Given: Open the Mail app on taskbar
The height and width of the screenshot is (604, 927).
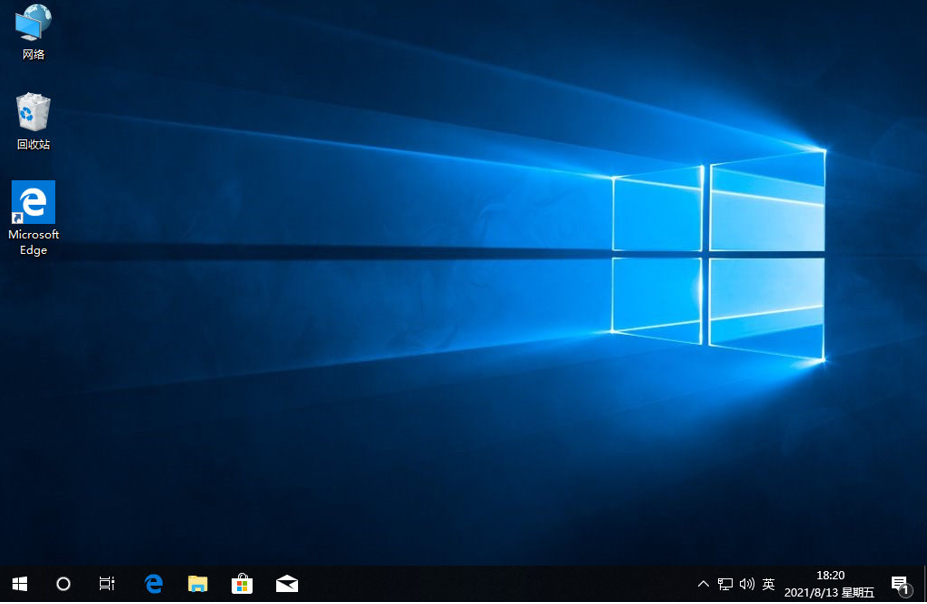Looking at the screenshot, I should (x=287, y=584).
